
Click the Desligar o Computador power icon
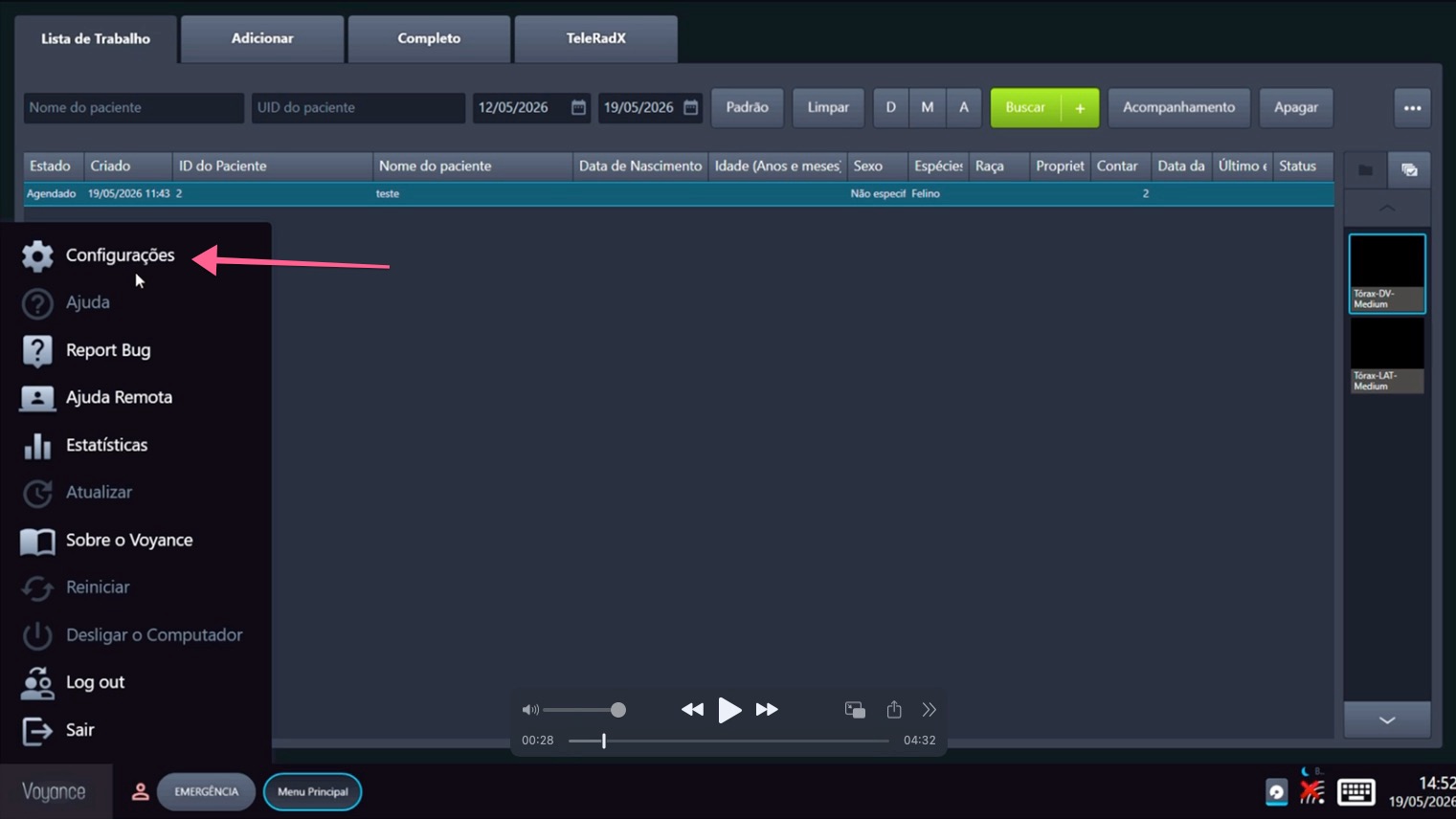click(x=37, y=635)
